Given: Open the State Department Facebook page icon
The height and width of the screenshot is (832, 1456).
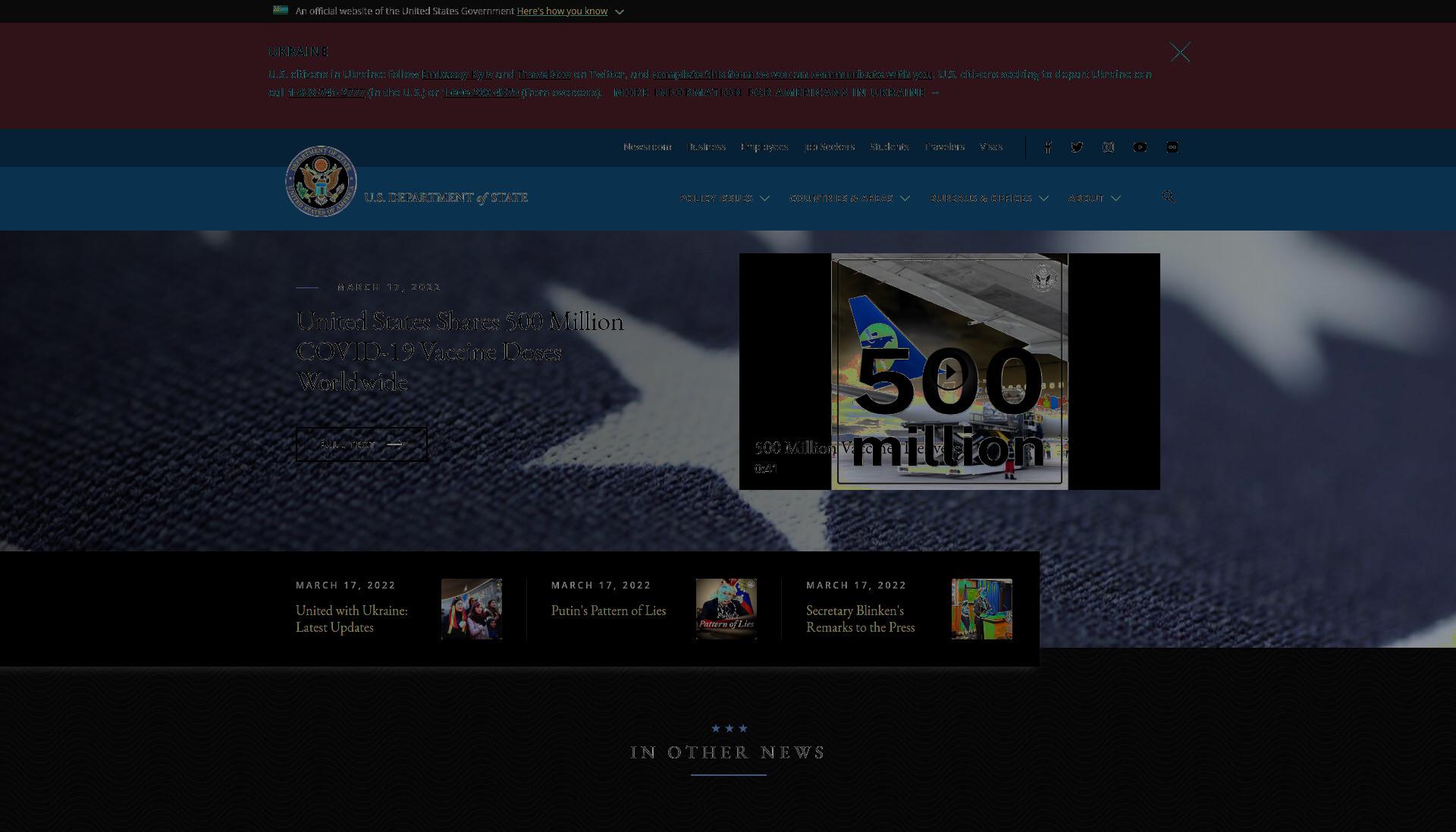Looking at the screenshot, I should (x=1048, y=147).
